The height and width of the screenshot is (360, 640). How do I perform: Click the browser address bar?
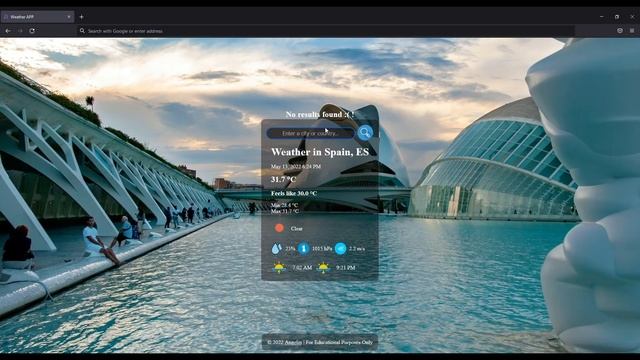(326, 31)
